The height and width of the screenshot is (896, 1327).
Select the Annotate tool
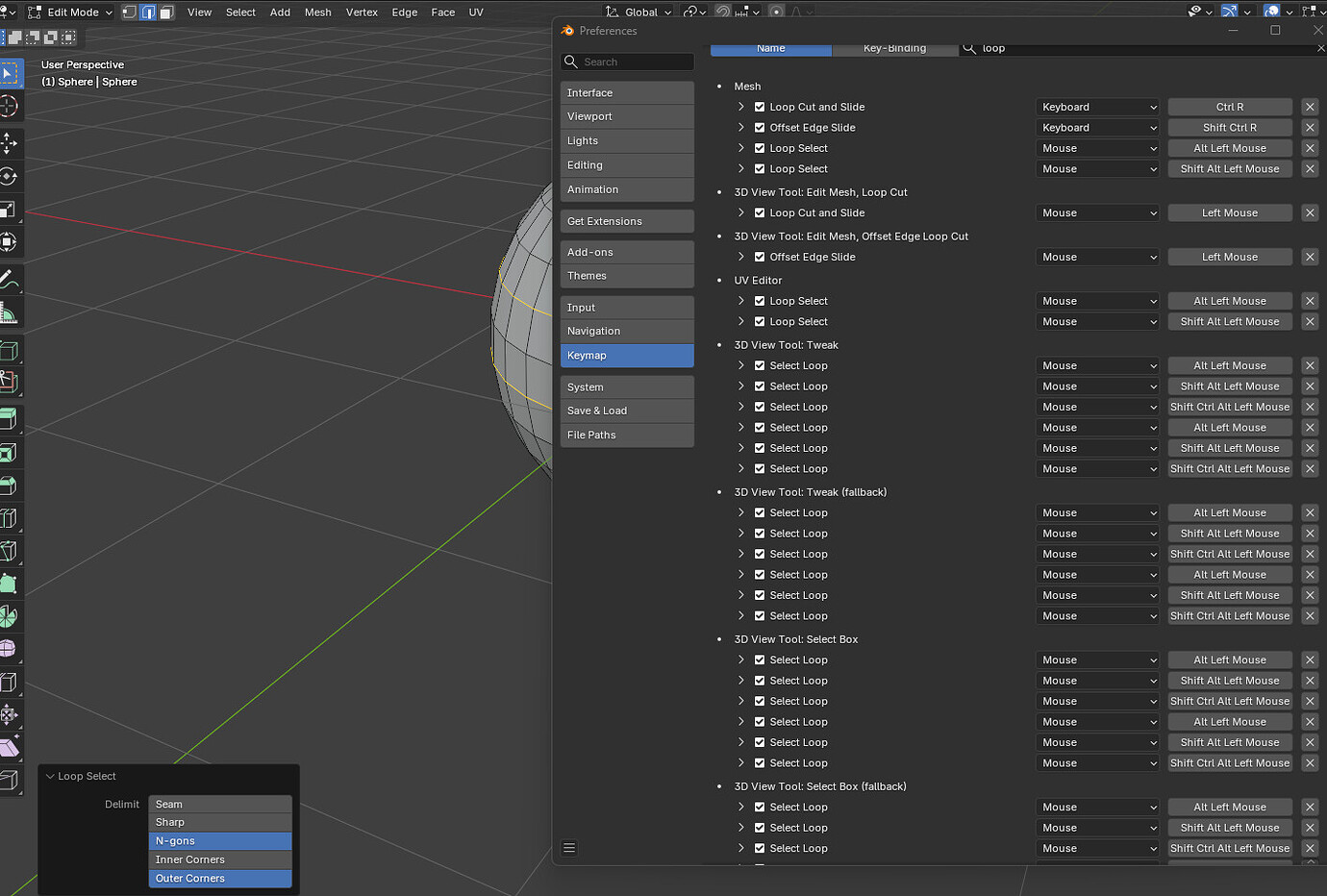[10, 280]
